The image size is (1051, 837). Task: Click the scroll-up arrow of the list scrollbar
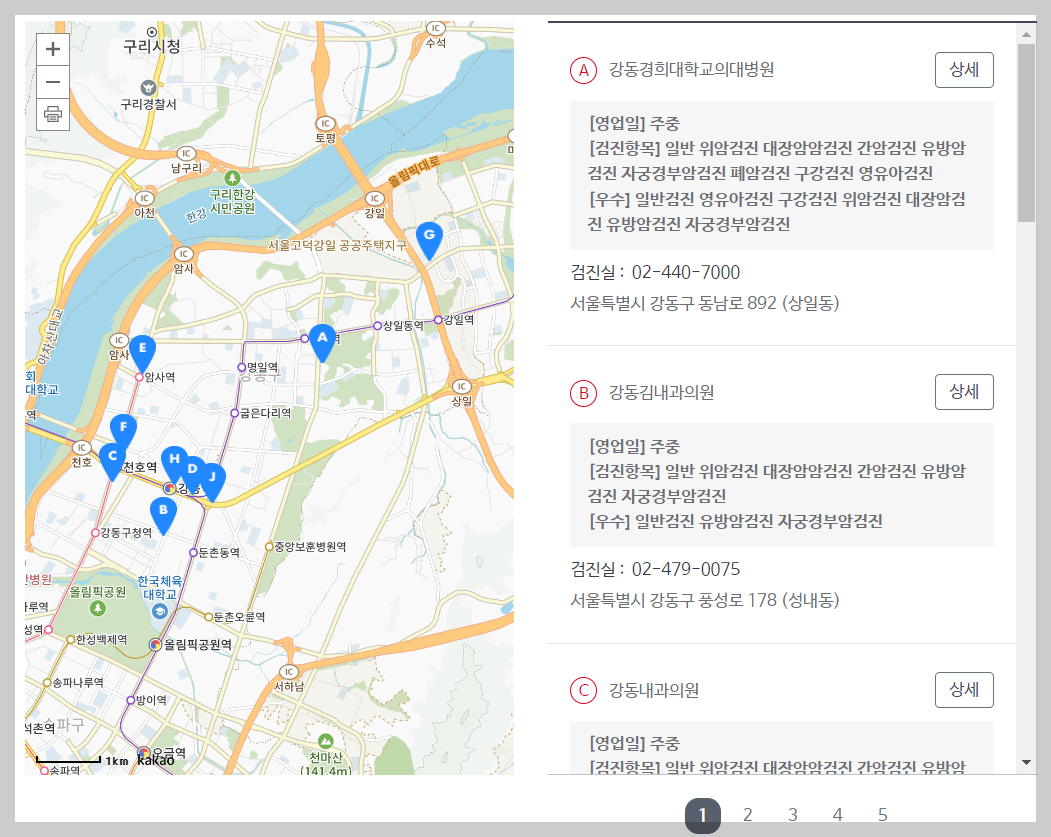pyautogui.click(x=1026, y=36)
